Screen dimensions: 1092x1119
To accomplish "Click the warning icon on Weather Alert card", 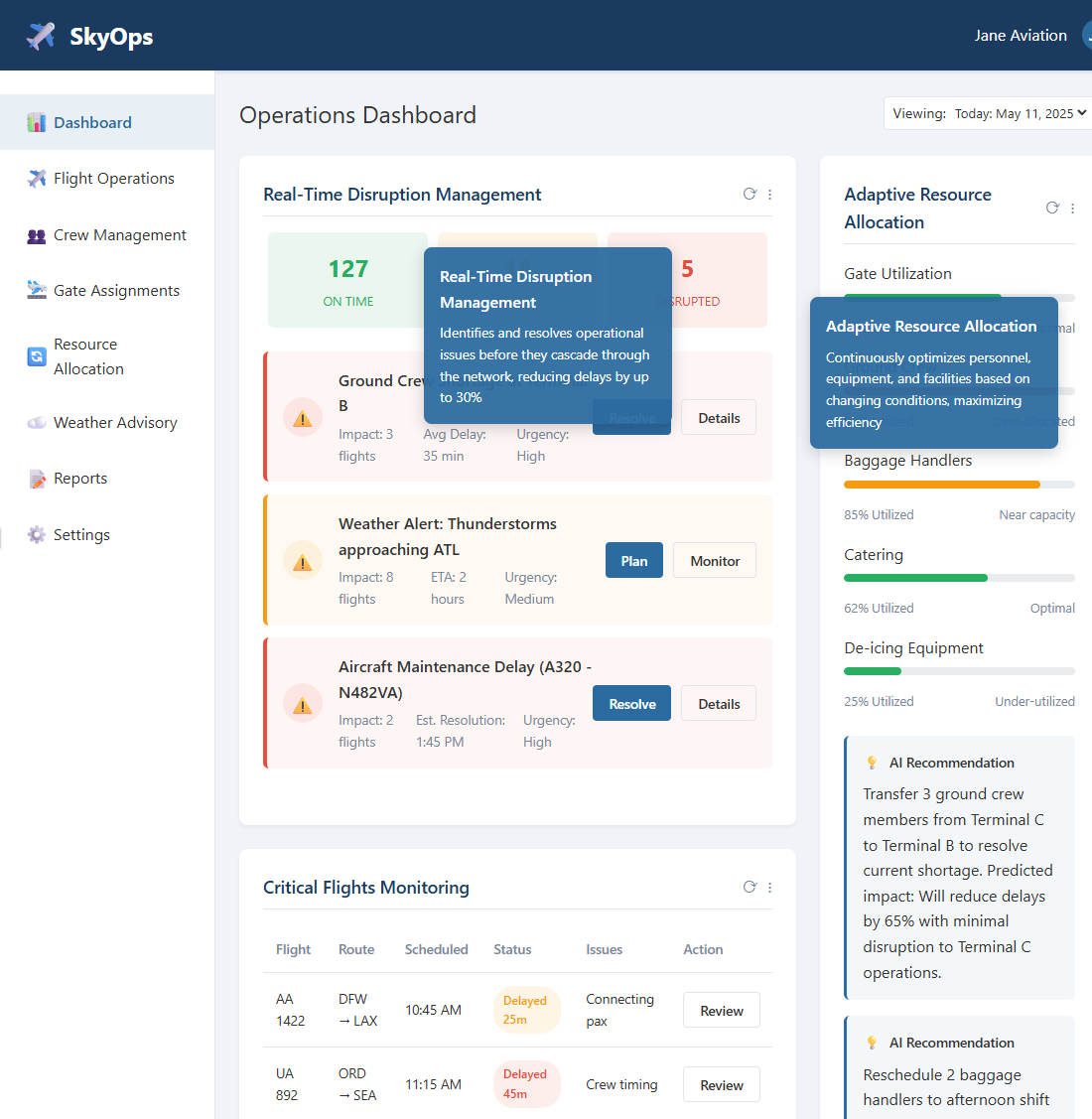I will 303,561.
